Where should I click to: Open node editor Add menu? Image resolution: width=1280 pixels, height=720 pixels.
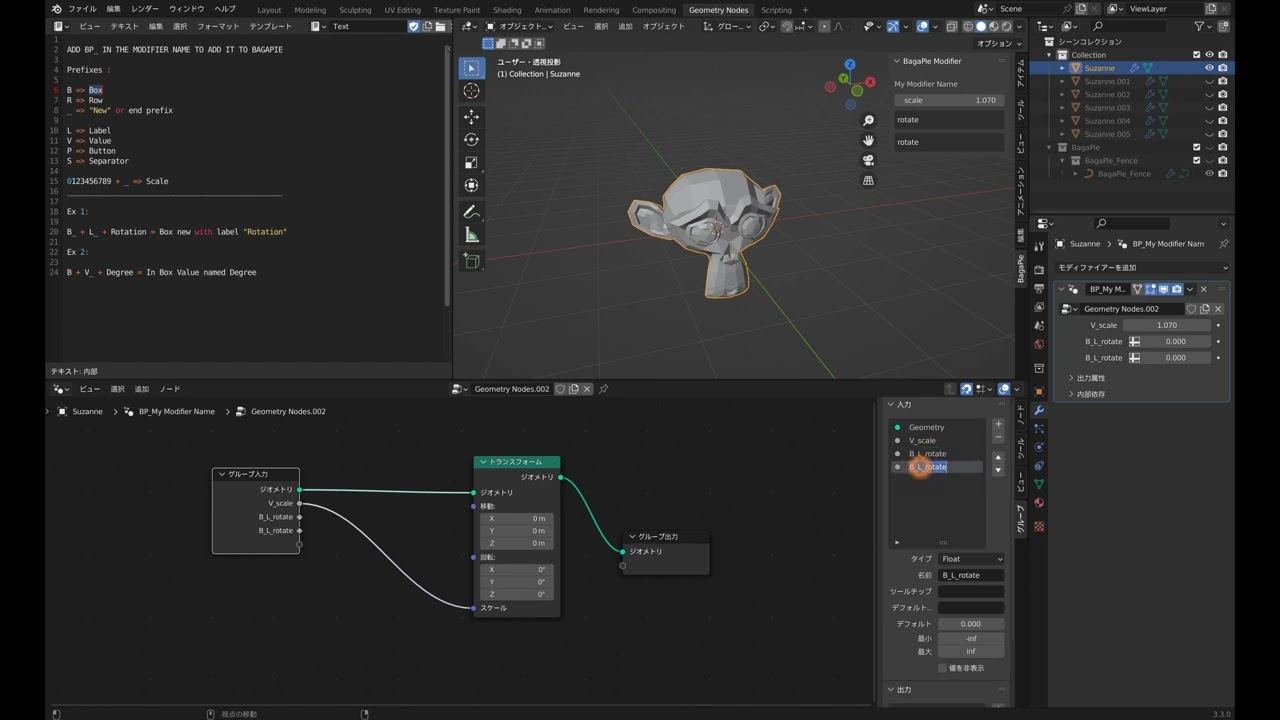point(142,389)
